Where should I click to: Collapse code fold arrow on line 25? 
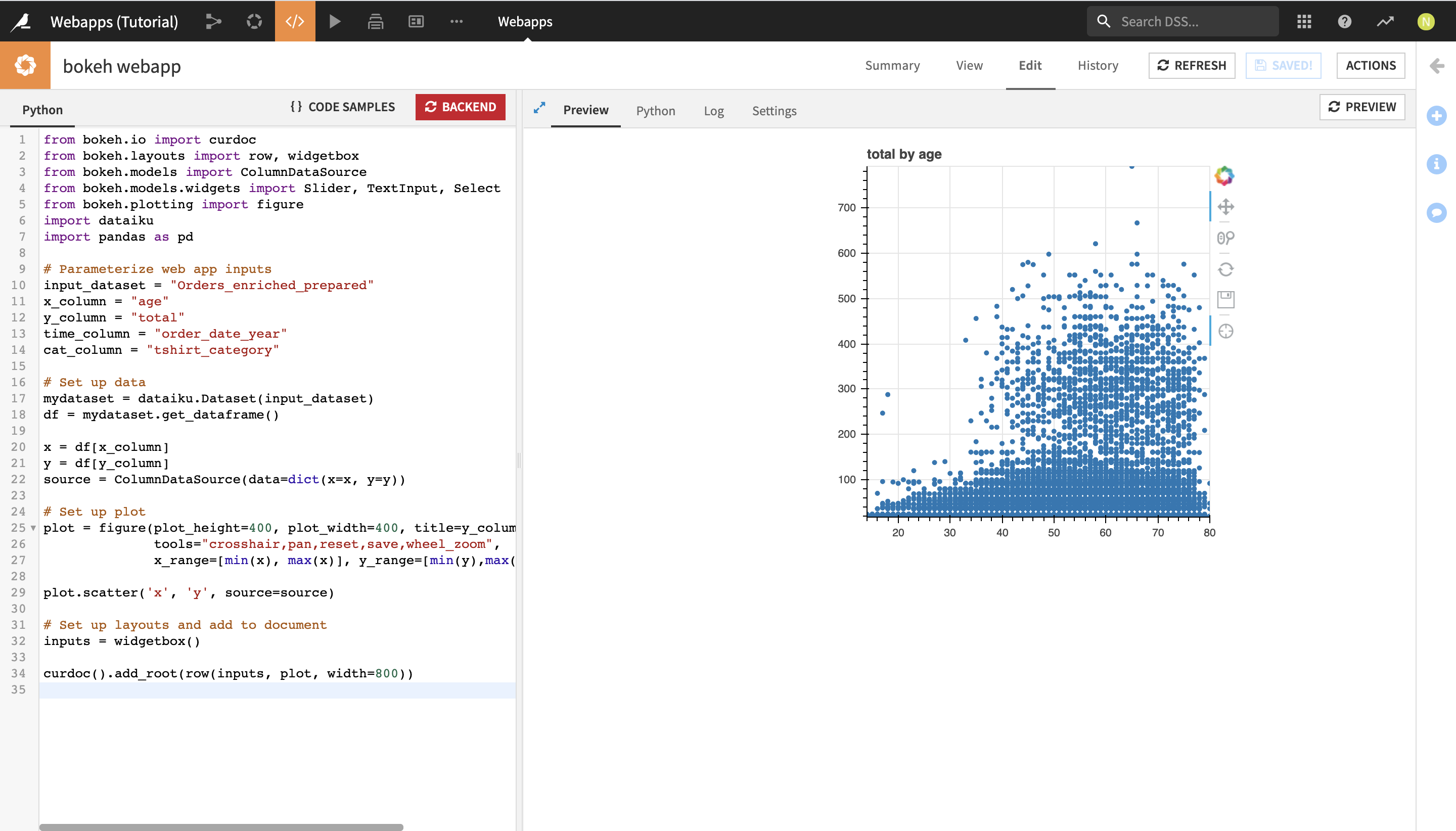click(33, 529)
